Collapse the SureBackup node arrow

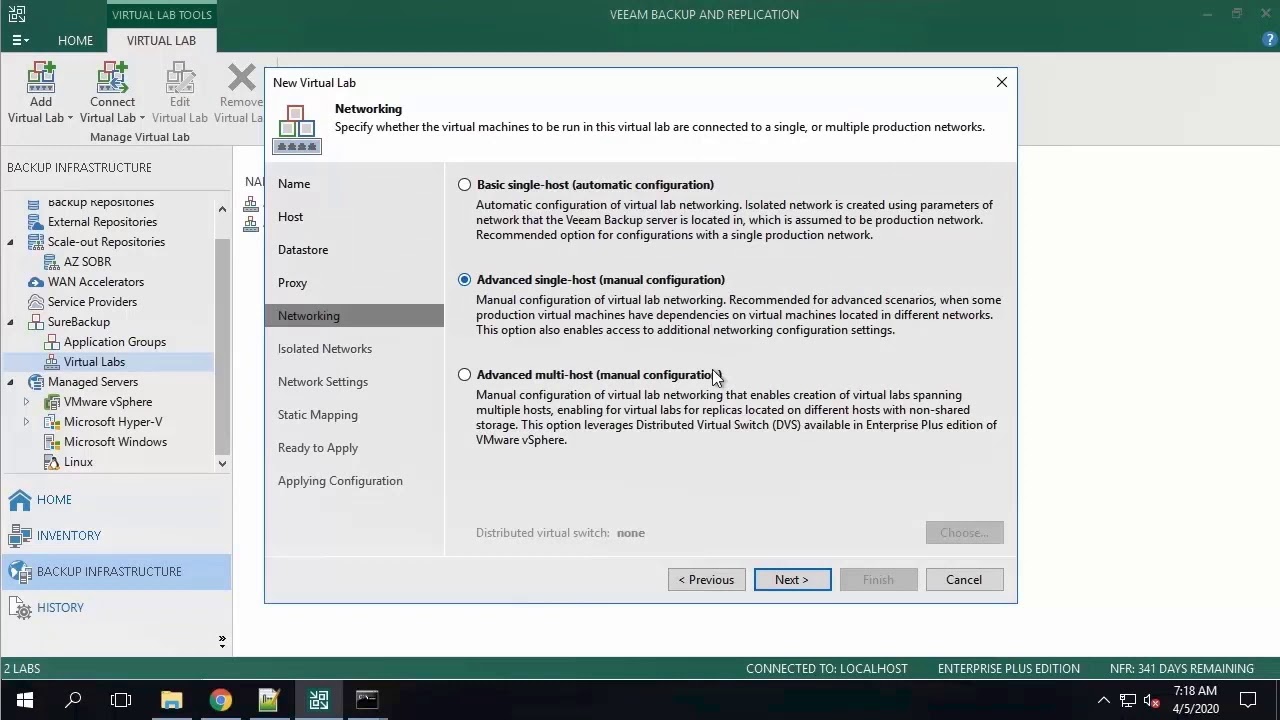pos(11,322)
